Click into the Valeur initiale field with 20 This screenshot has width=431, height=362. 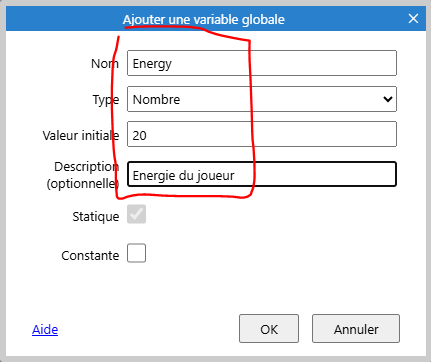point(262,134)
